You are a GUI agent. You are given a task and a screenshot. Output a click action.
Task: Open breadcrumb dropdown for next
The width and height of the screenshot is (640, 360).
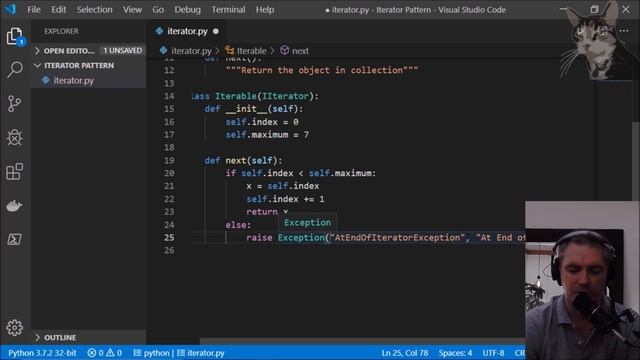point(300,51)
